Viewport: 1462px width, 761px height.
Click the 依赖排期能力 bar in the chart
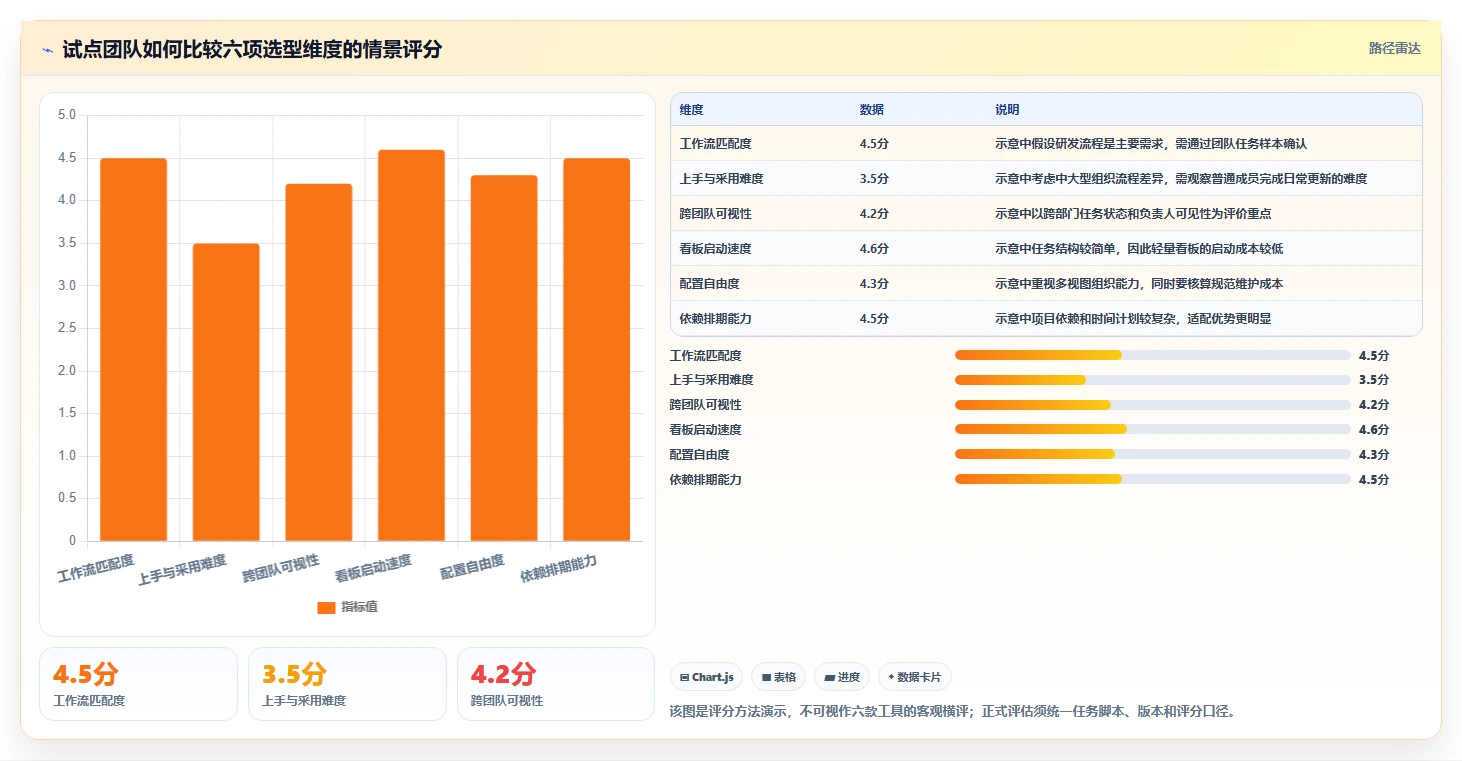pyautogui.click(x=597, y=350)
